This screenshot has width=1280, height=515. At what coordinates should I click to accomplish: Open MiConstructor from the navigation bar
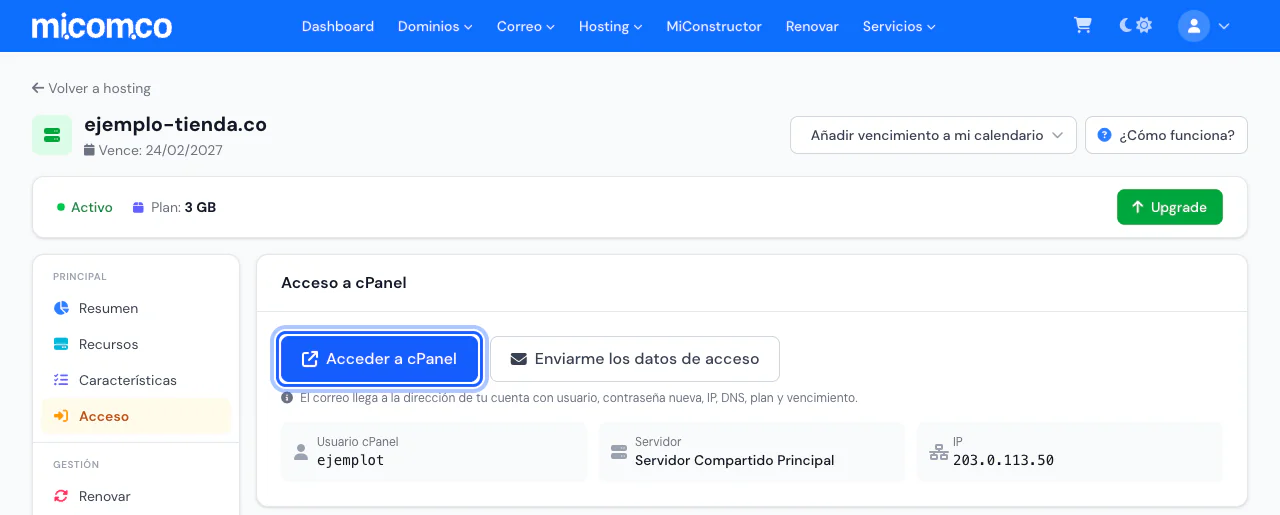tap(714, 26)
